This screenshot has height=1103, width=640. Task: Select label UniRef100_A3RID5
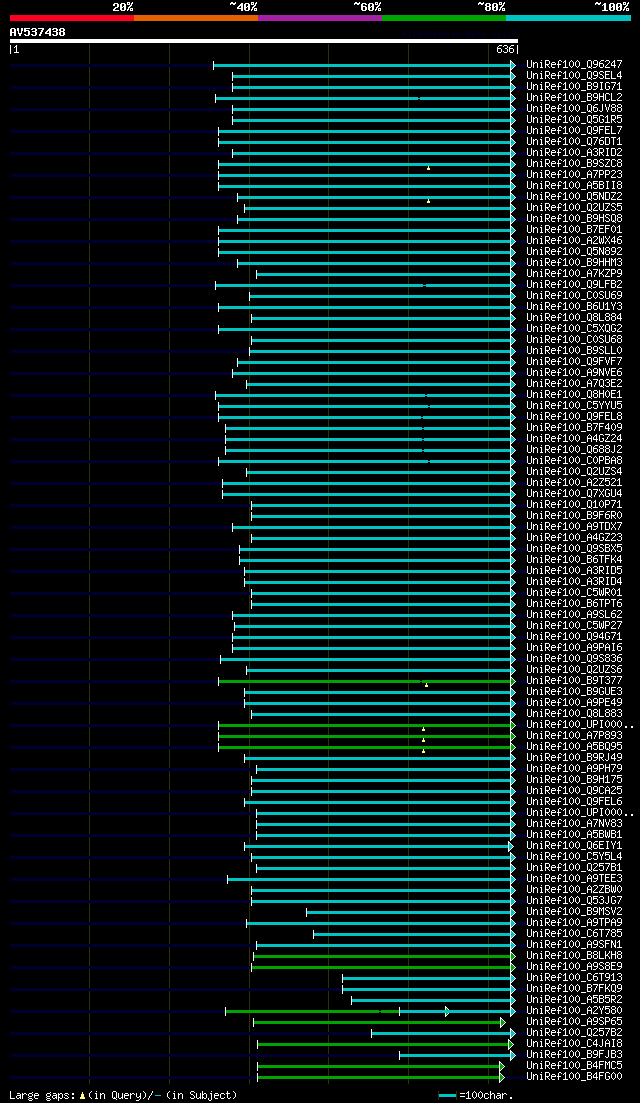(x=574, y=570)
